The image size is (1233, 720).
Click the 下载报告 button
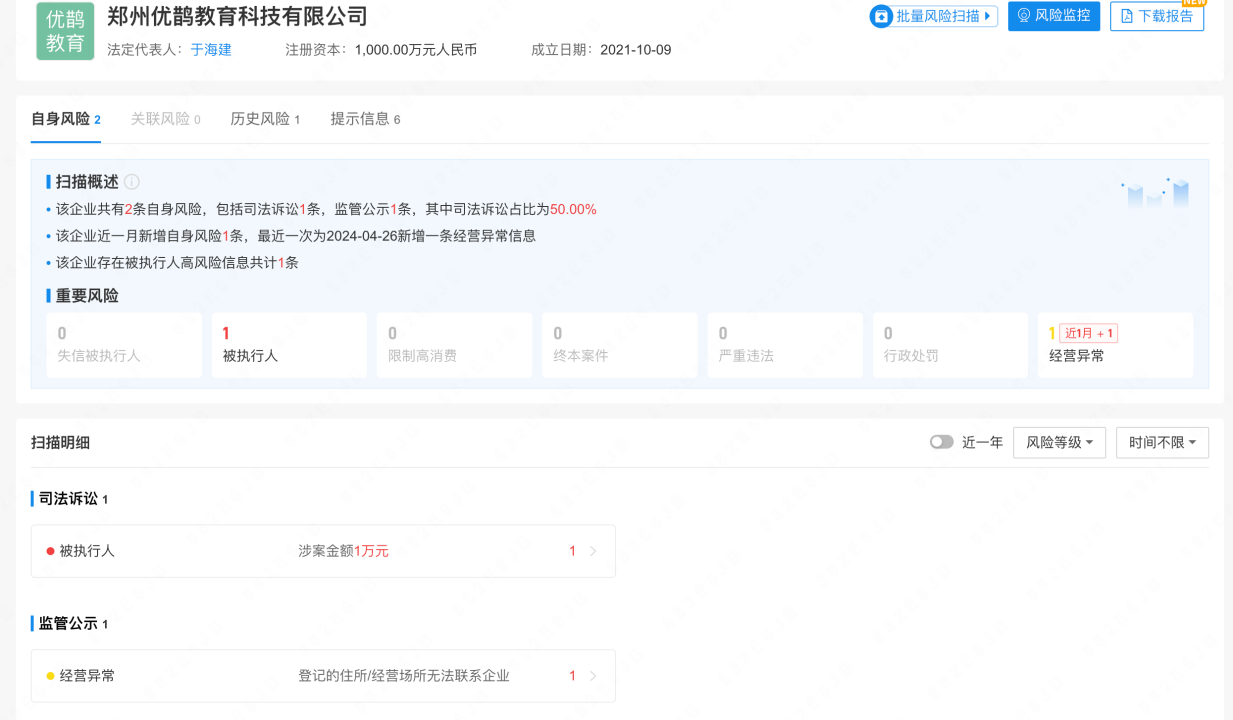pyautogui.click(x=1157, y=16)
